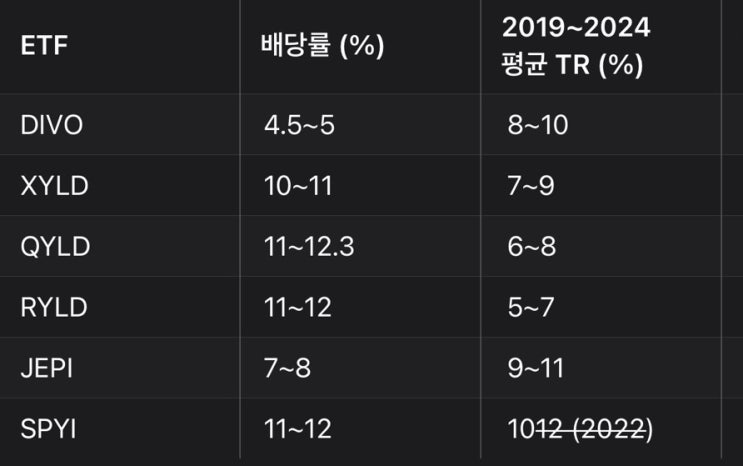Click the JEPI ticker cell

pyautogui.click(x=46, y=368)
